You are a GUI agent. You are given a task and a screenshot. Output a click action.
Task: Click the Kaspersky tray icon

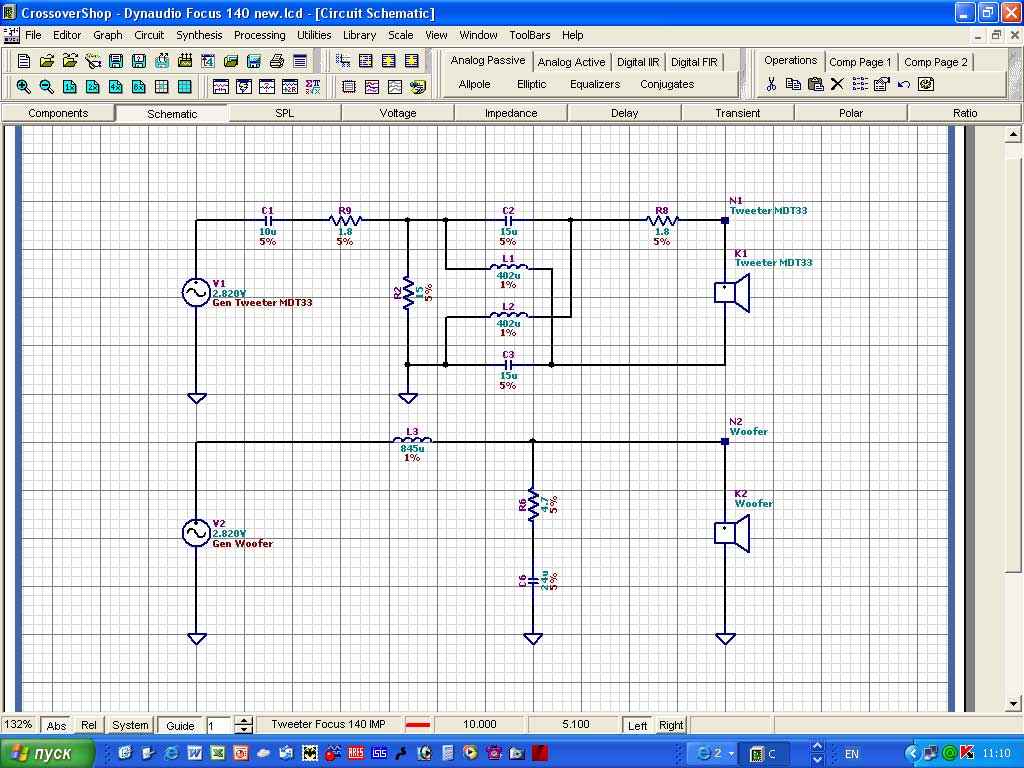click(967, 753)
